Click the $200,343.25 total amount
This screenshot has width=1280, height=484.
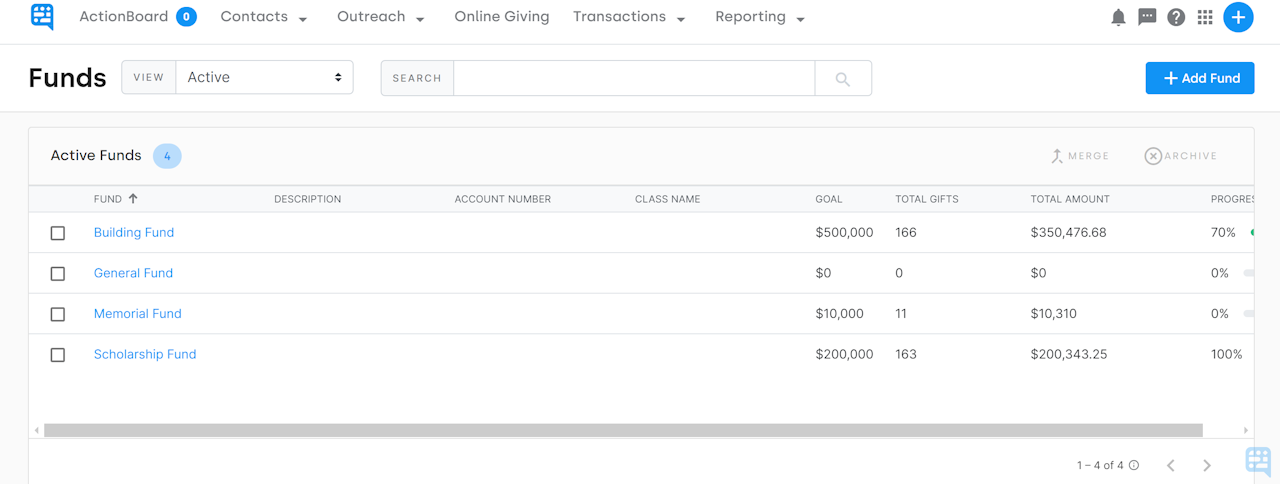tap(1069, 355)
